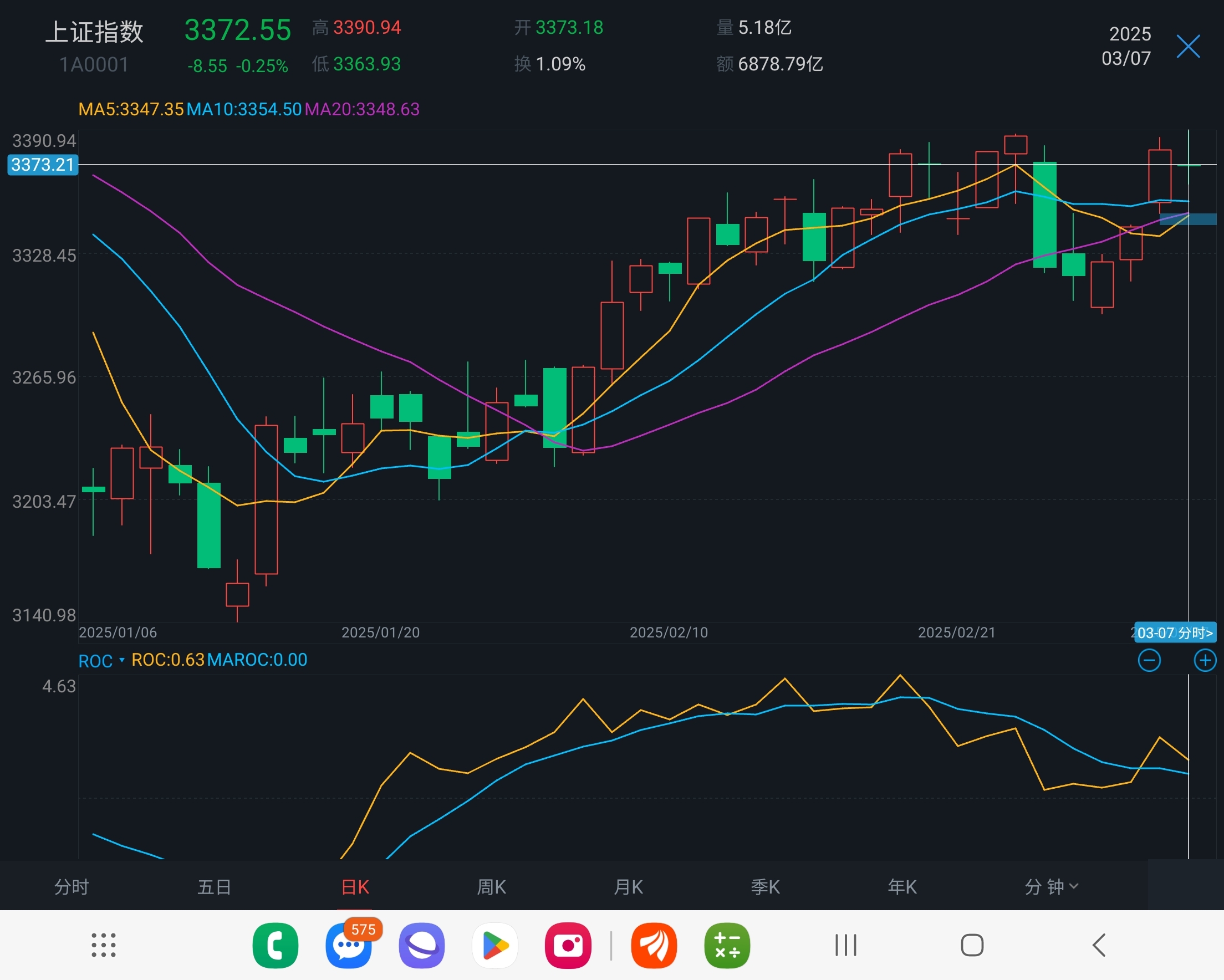Expand the 分钟 interval dropdown
Viewport: 1224px width, 980px height.
tap(1051, 886)
